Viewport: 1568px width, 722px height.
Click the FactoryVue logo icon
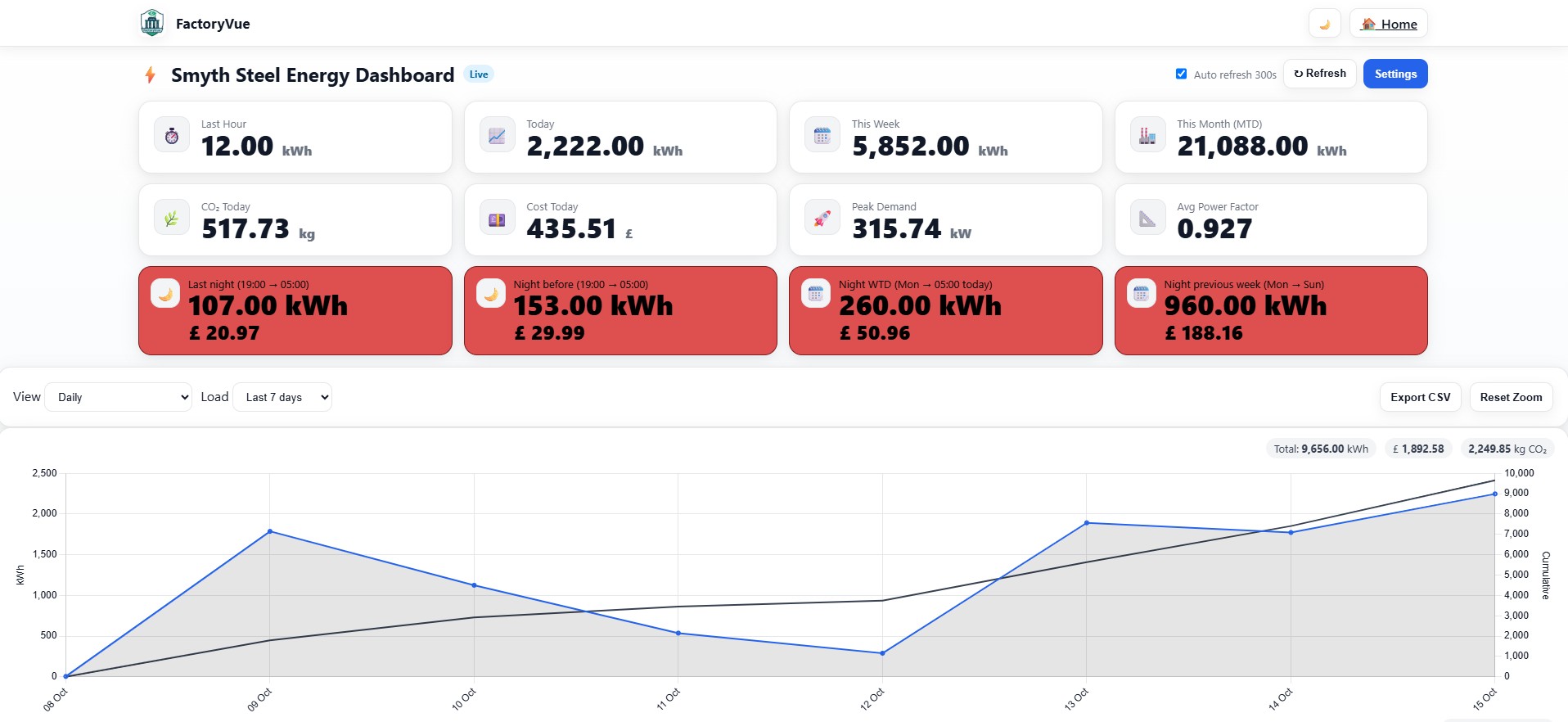152,24
